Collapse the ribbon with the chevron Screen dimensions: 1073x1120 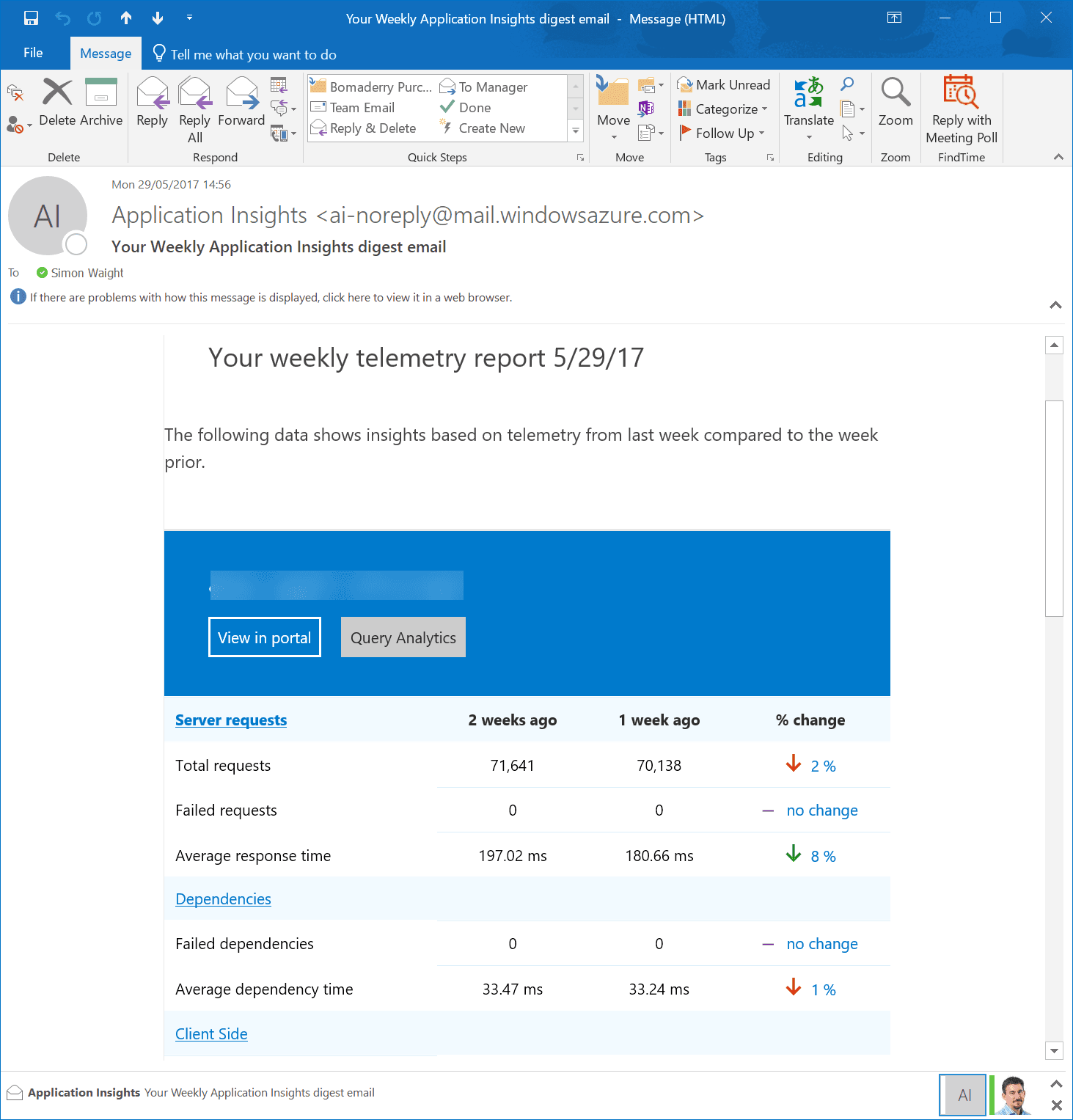tap(1058, 157)
